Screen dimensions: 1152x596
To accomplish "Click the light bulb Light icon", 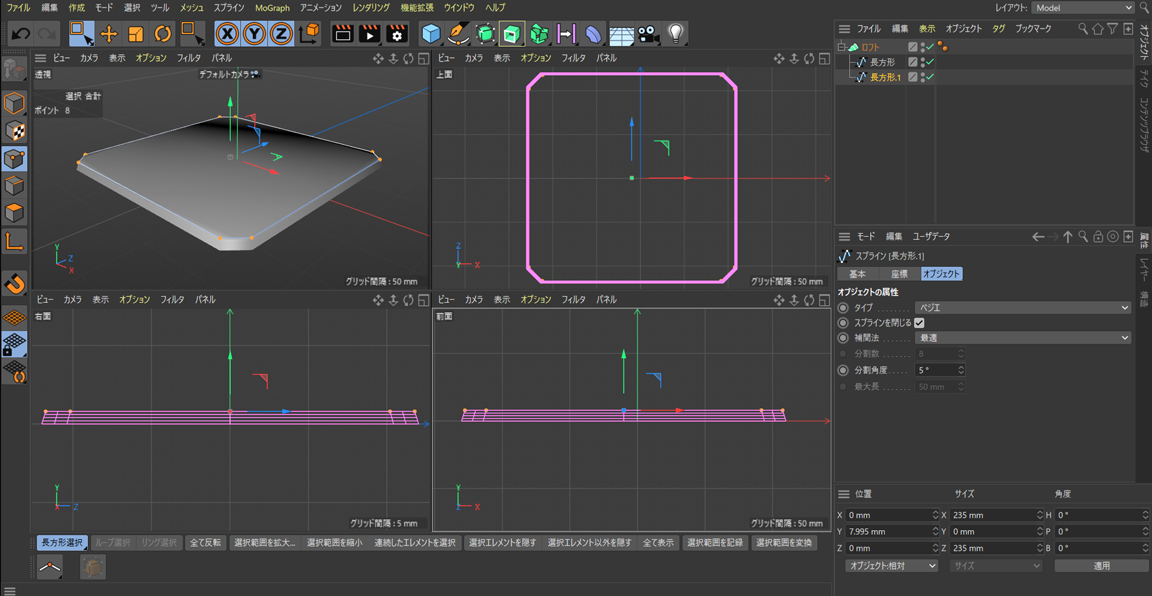I will click(x=676, y=34).
